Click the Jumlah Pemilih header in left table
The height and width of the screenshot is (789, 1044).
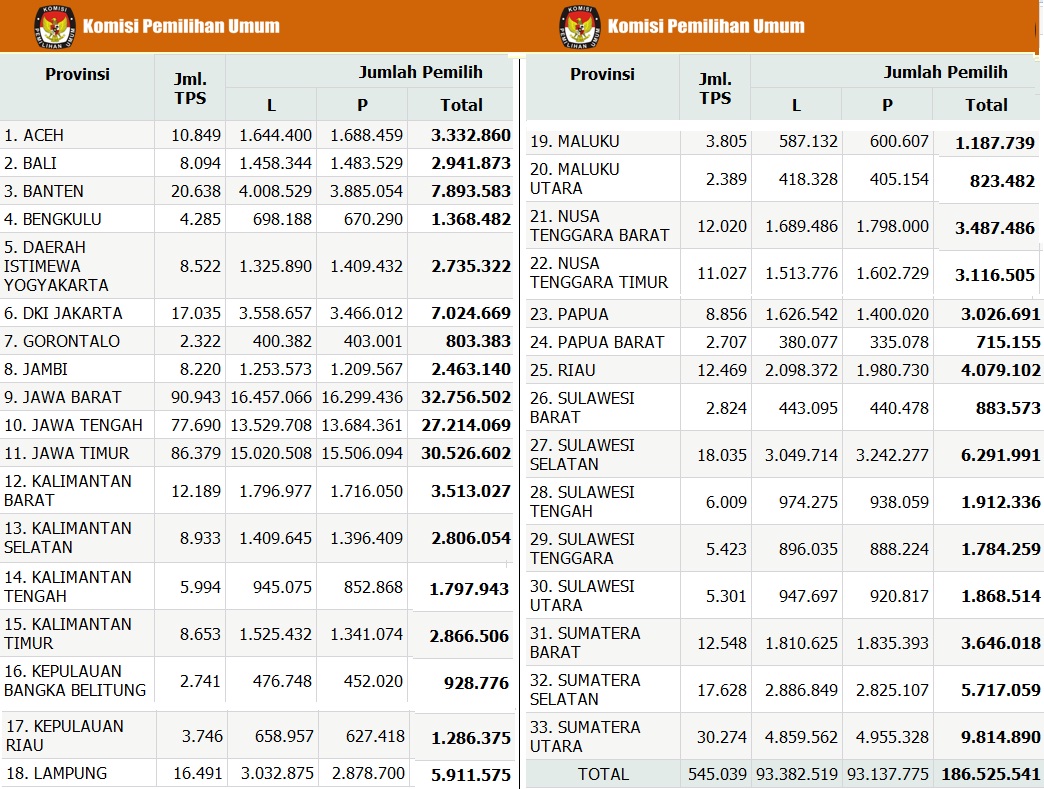420,72
